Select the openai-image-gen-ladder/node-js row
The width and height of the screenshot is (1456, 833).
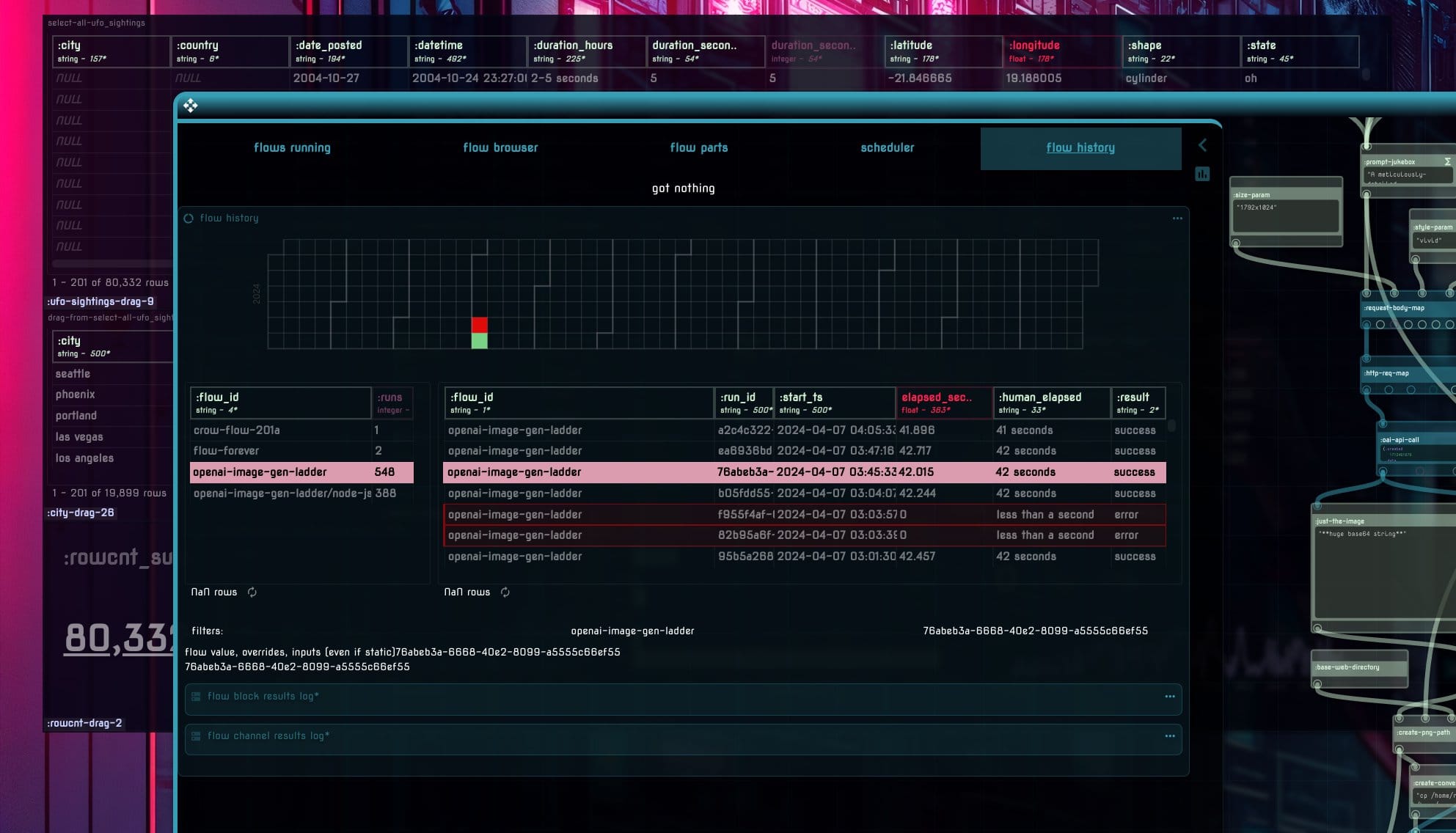click(x=301, y=493)
